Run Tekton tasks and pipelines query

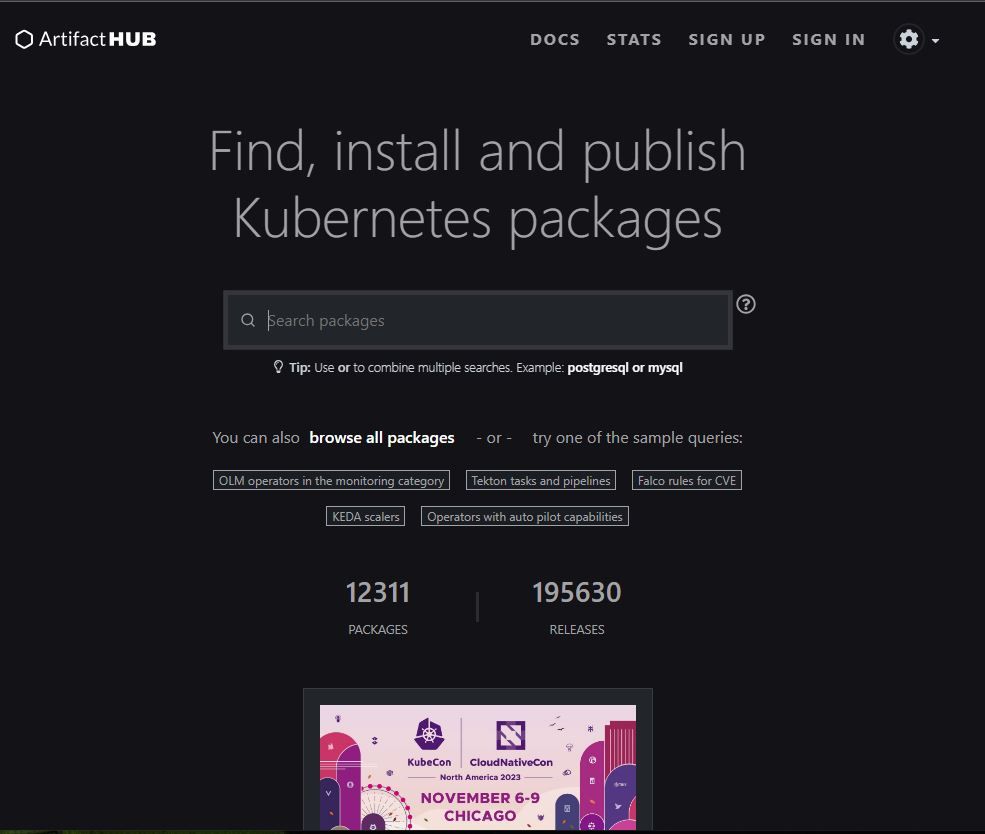point(541,480)
